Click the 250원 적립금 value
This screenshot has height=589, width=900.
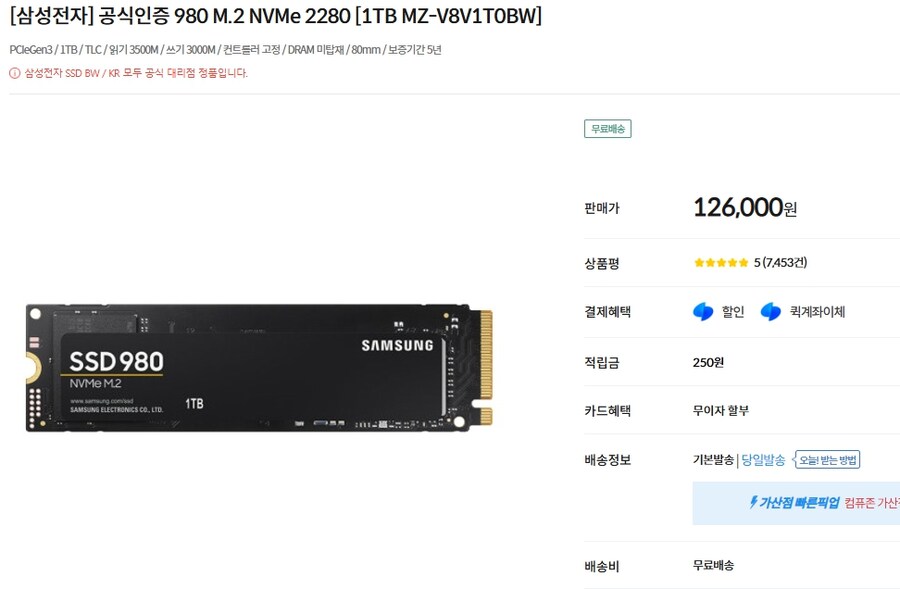(708, 362)
